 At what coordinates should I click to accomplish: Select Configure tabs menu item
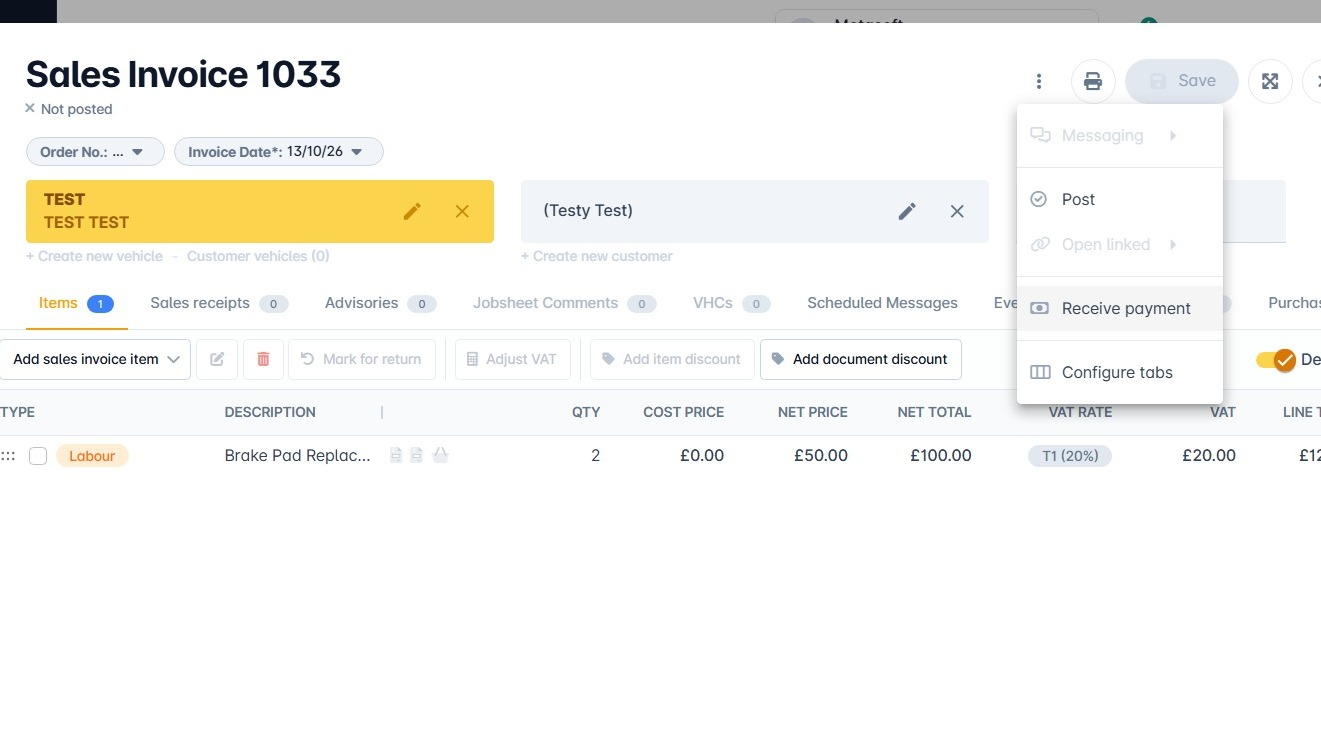pos(1119,372)
